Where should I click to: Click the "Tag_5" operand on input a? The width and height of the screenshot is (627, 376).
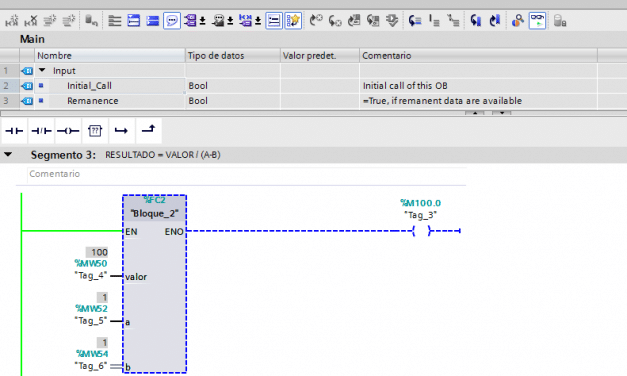[x=91, y=320]
